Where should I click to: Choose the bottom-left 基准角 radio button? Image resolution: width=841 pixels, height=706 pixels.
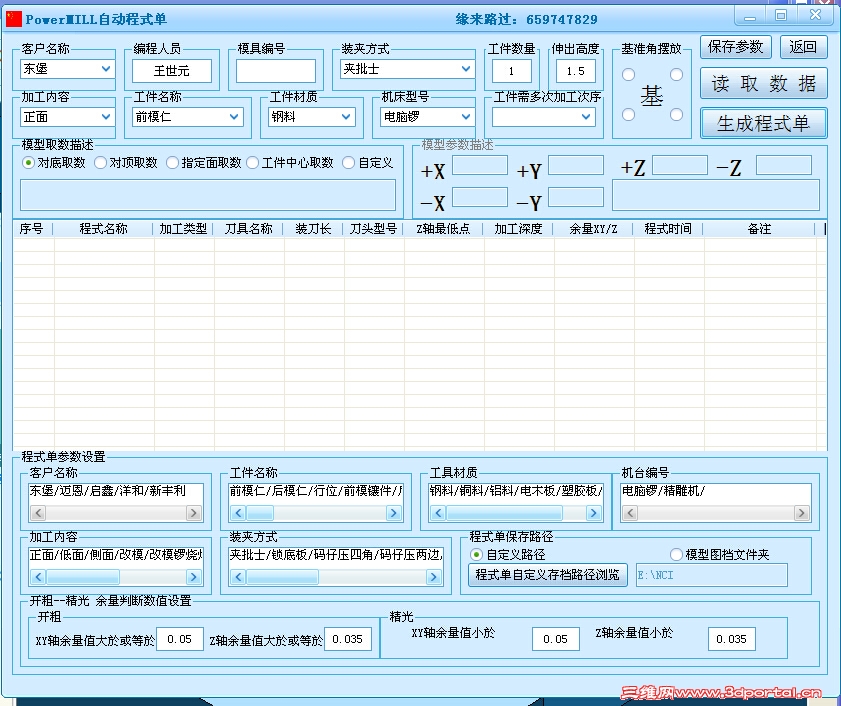(629, 114)
